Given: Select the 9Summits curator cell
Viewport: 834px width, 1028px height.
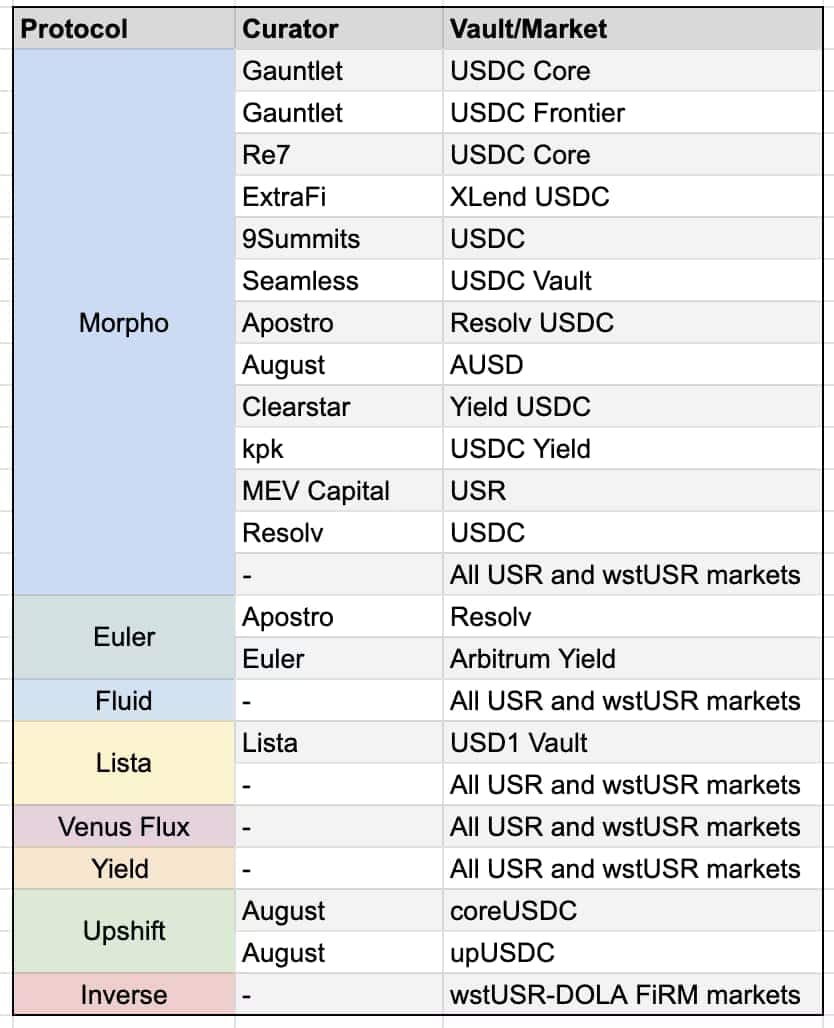Looking at the screenshot, I should click(300, 239).
